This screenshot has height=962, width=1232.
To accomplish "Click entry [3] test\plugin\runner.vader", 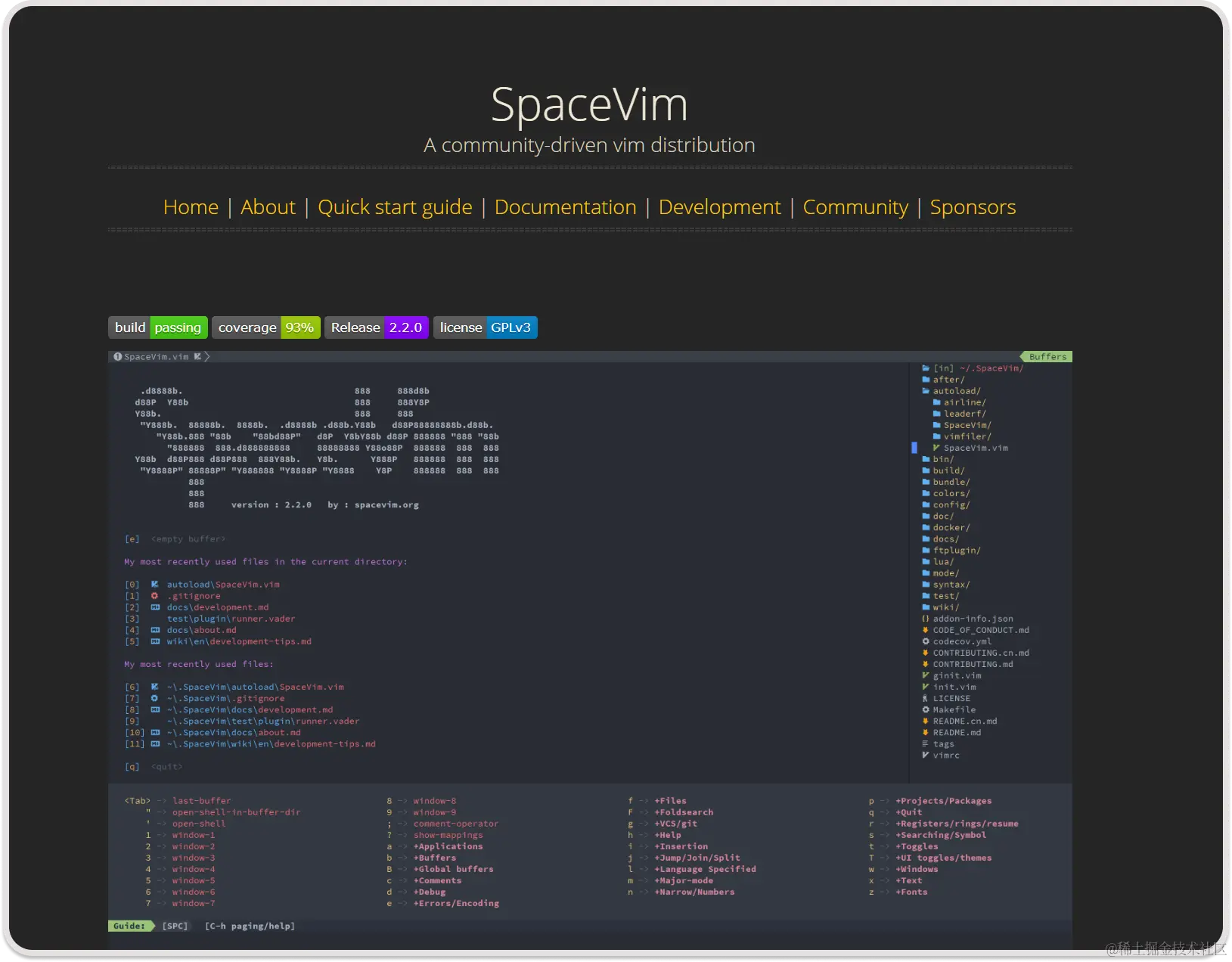I will [209, 619].
